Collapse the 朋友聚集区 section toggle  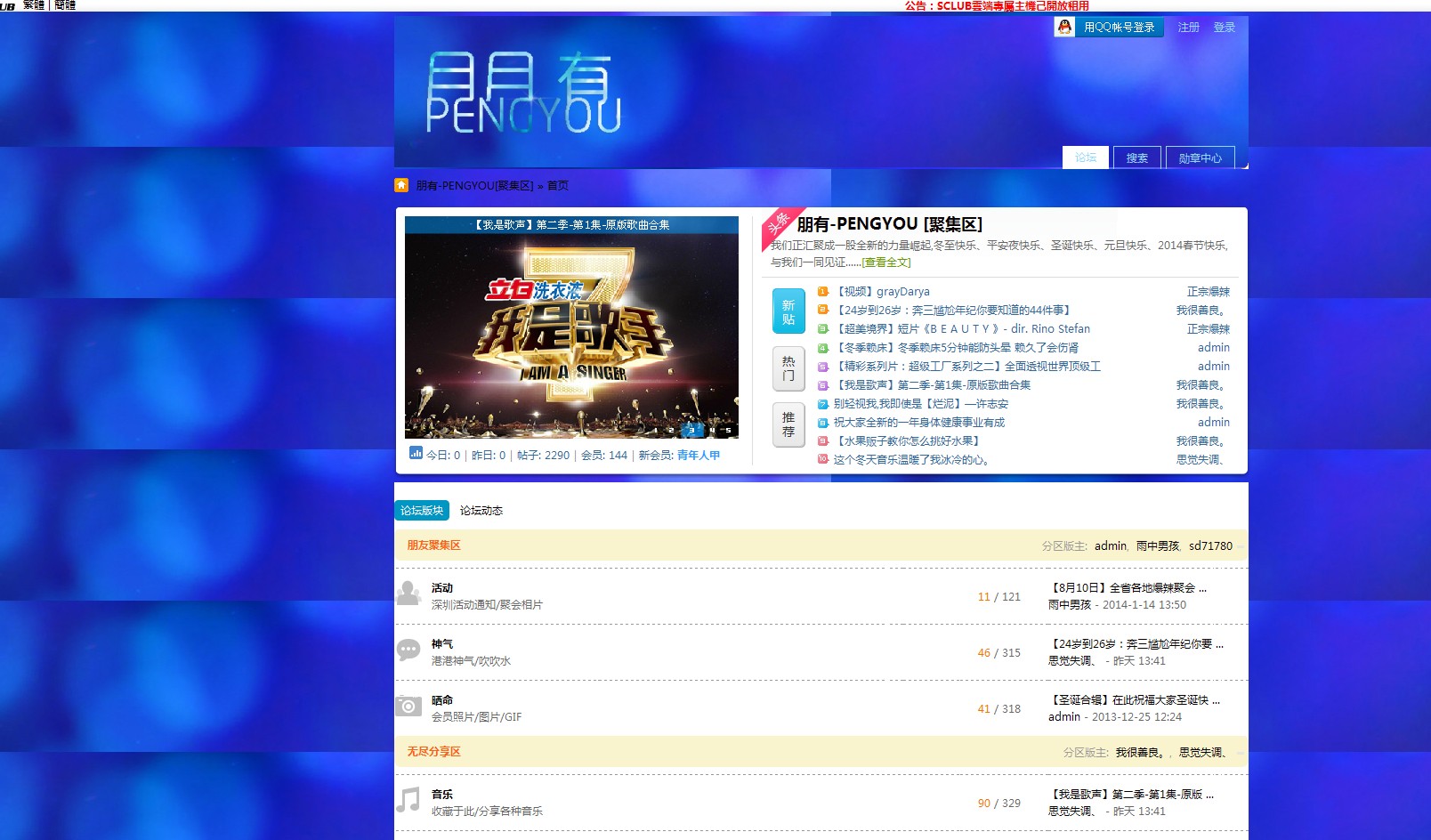coord(1241,545)
